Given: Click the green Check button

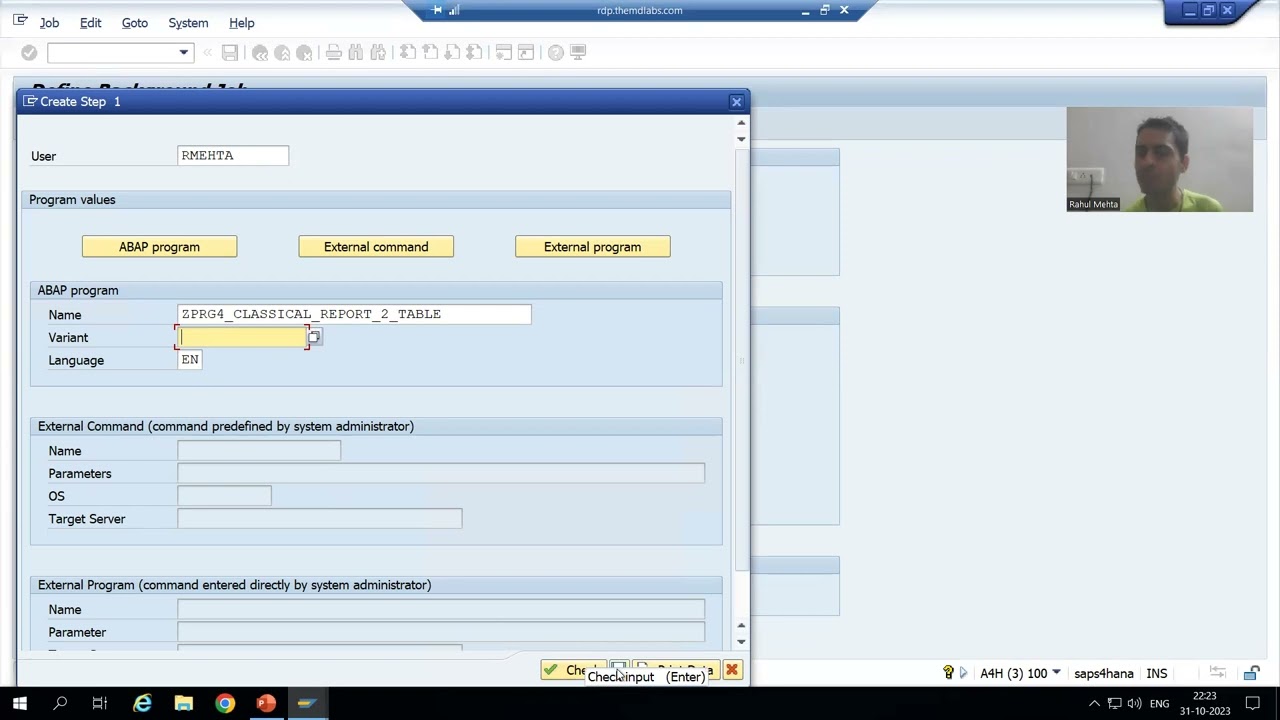Looking at the screenshot, I should click(572, 670).
